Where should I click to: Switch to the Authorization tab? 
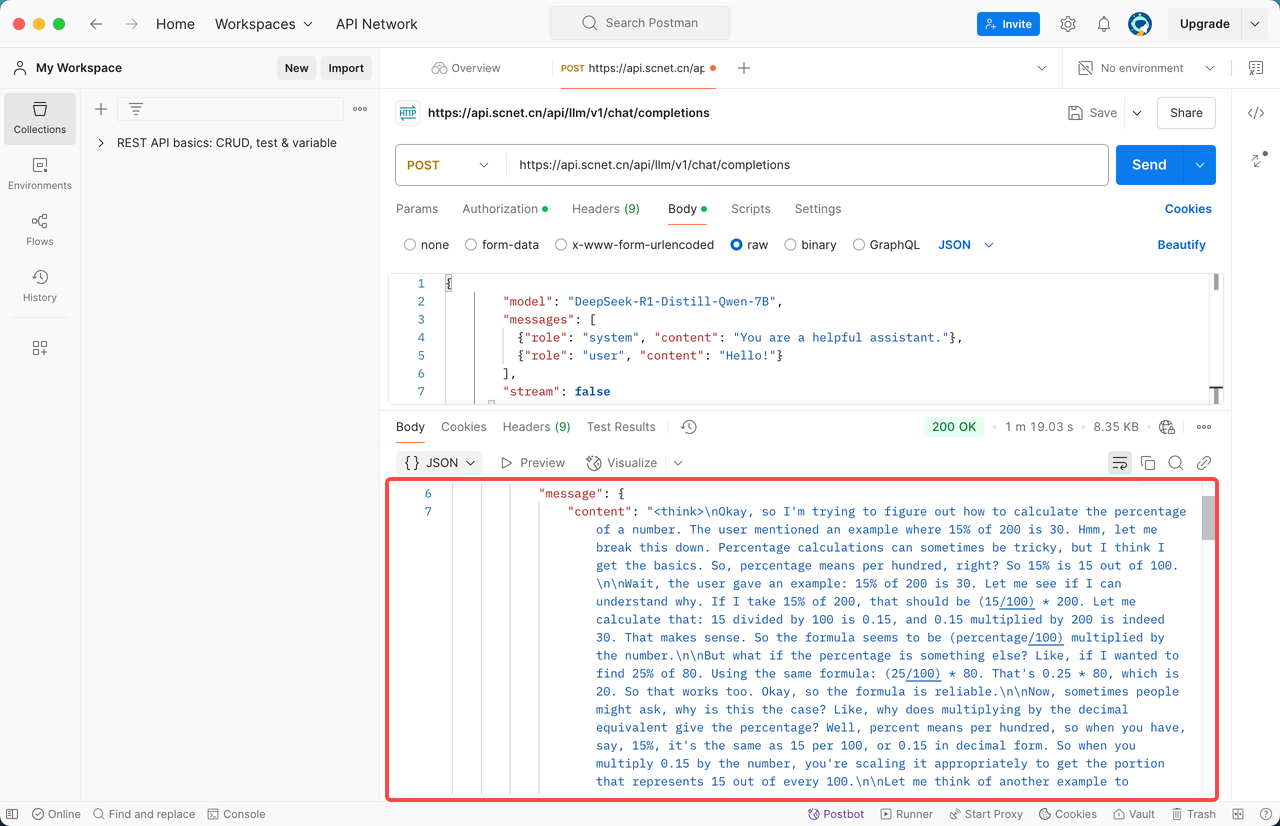tap(500, 209)
